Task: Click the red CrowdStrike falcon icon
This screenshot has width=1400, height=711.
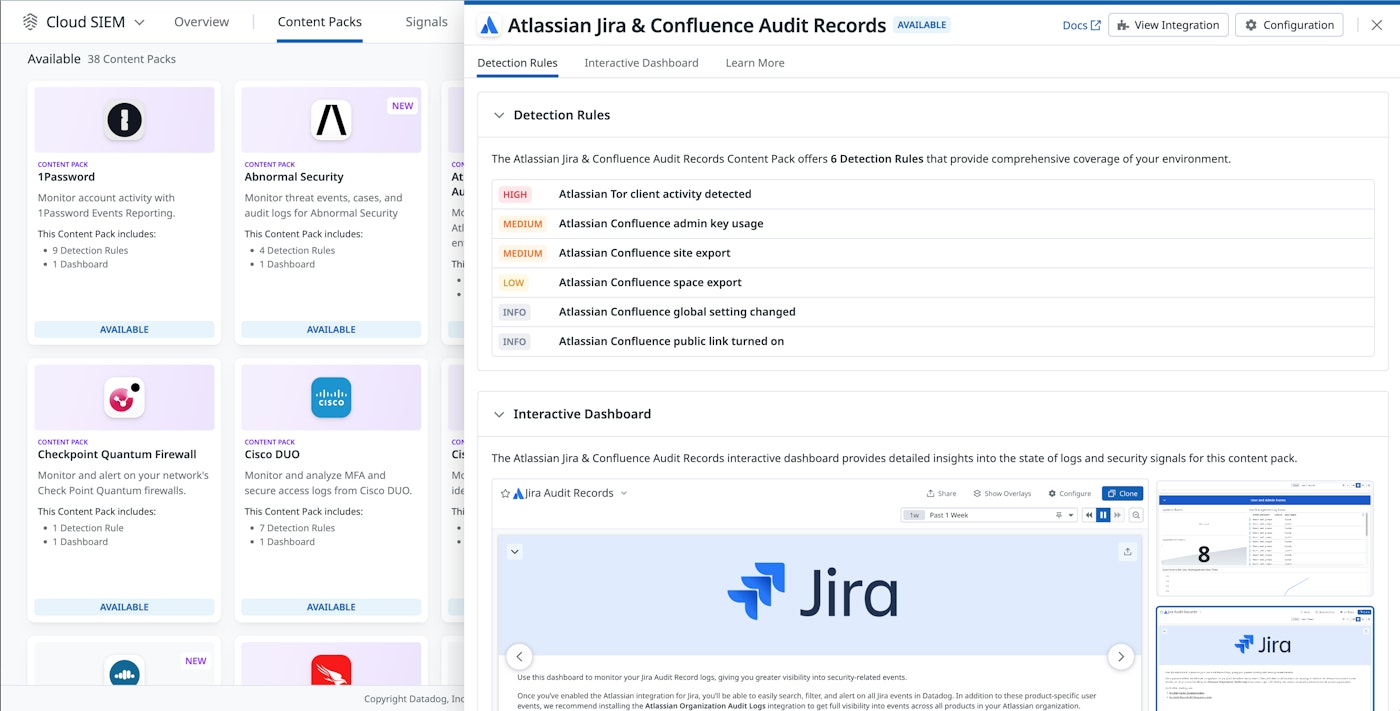Action: tap(331, 672)
